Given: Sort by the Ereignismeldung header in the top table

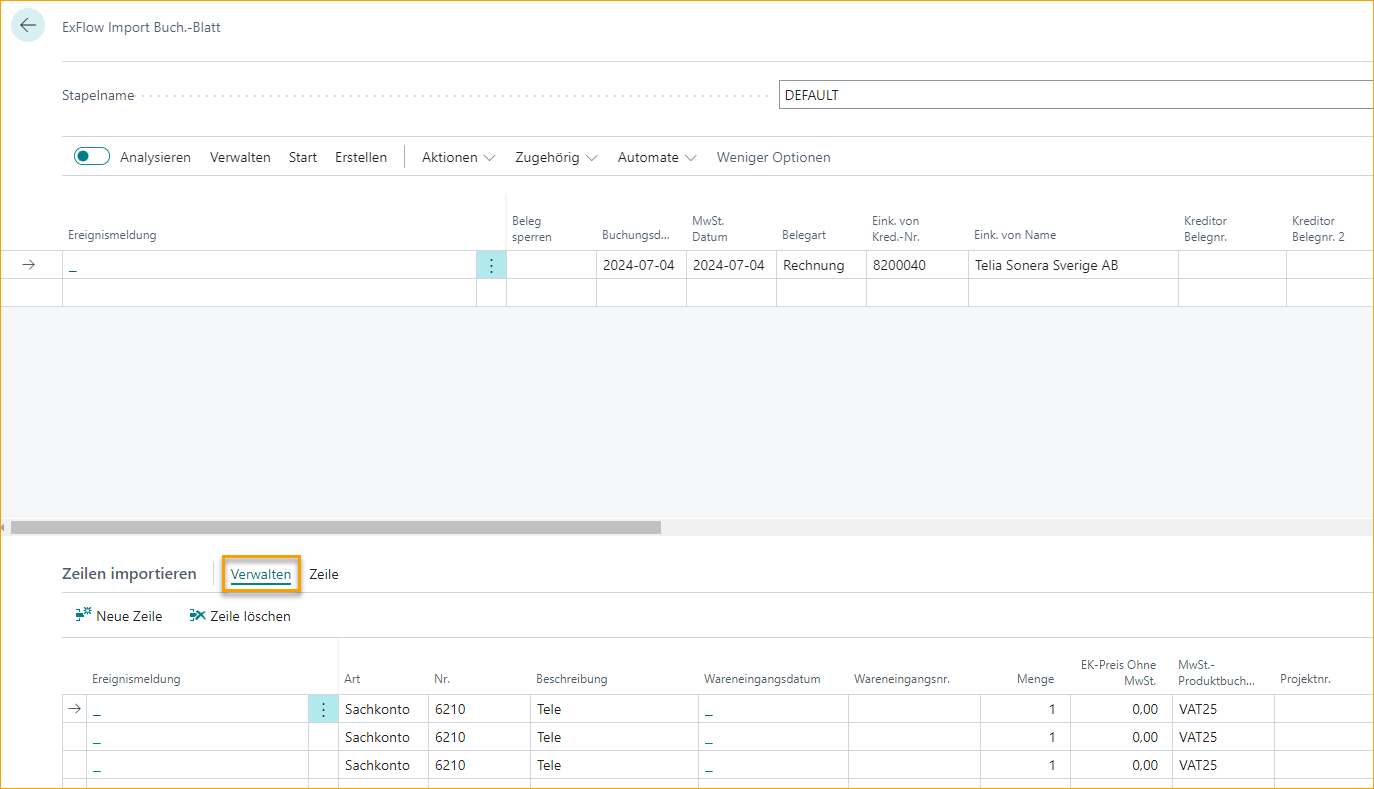Looking at the screenshot, I should (x=112, y=235).
